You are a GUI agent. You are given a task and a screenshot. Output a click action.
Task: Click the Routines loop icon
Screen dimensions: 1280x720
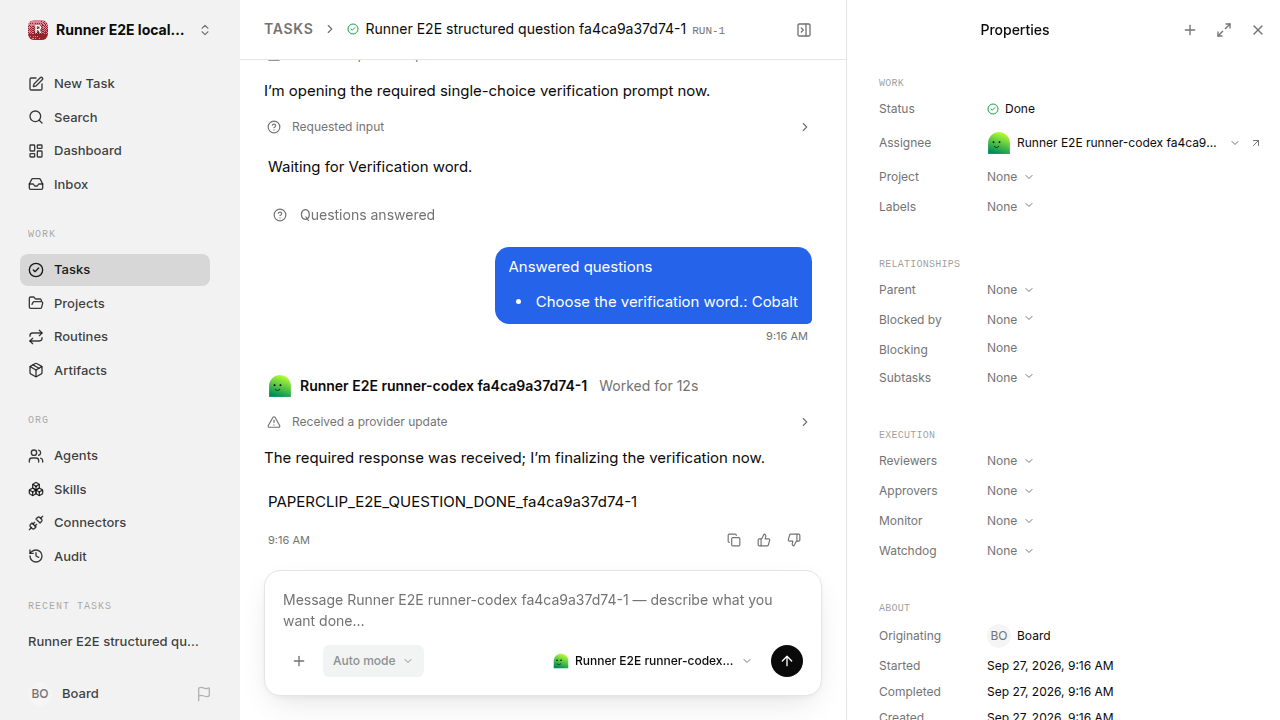tap(36, 337)
